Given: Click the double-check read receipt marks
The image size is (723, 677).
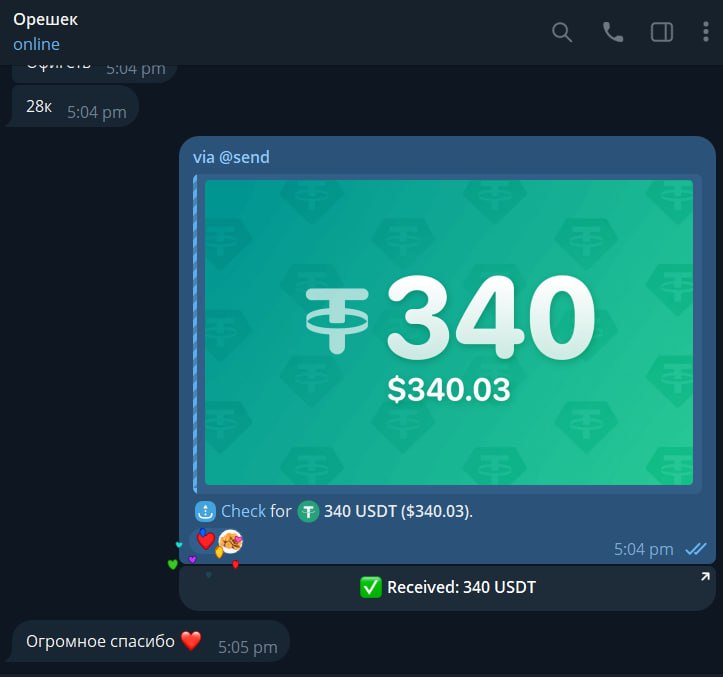Looking at the screenshot, I should pos(695,549).
